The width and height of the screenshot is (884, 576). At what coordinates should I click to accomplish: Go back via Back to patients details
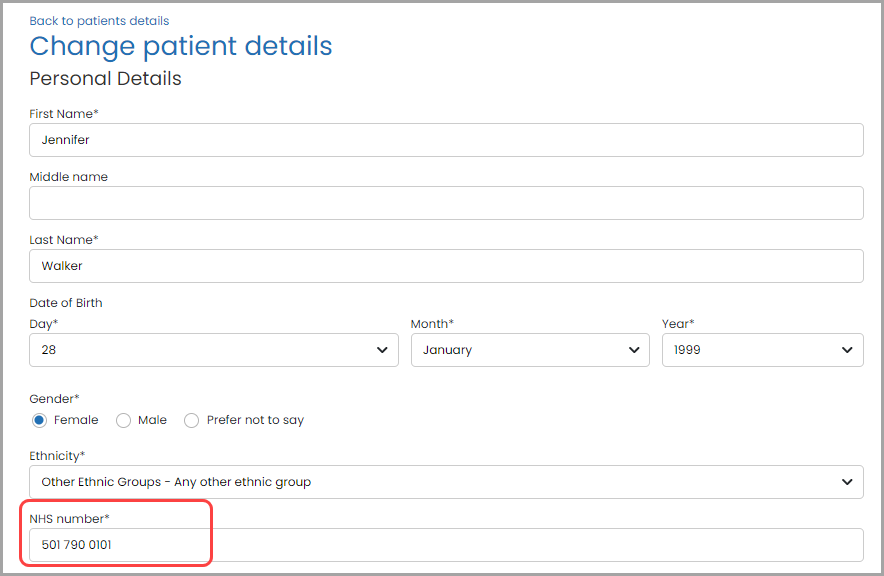[x=99, y=21]
